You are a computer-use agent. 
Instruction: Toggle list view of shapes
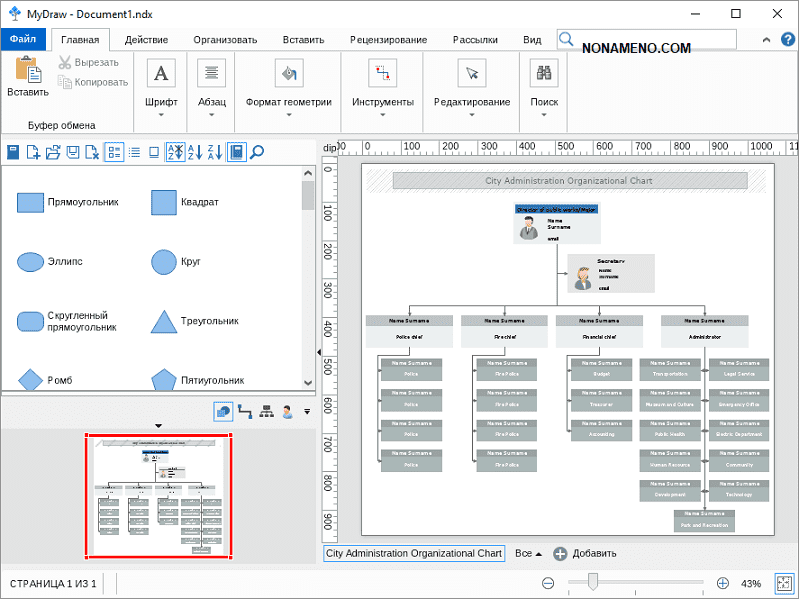pyautogui.click(x=133, y=153)
